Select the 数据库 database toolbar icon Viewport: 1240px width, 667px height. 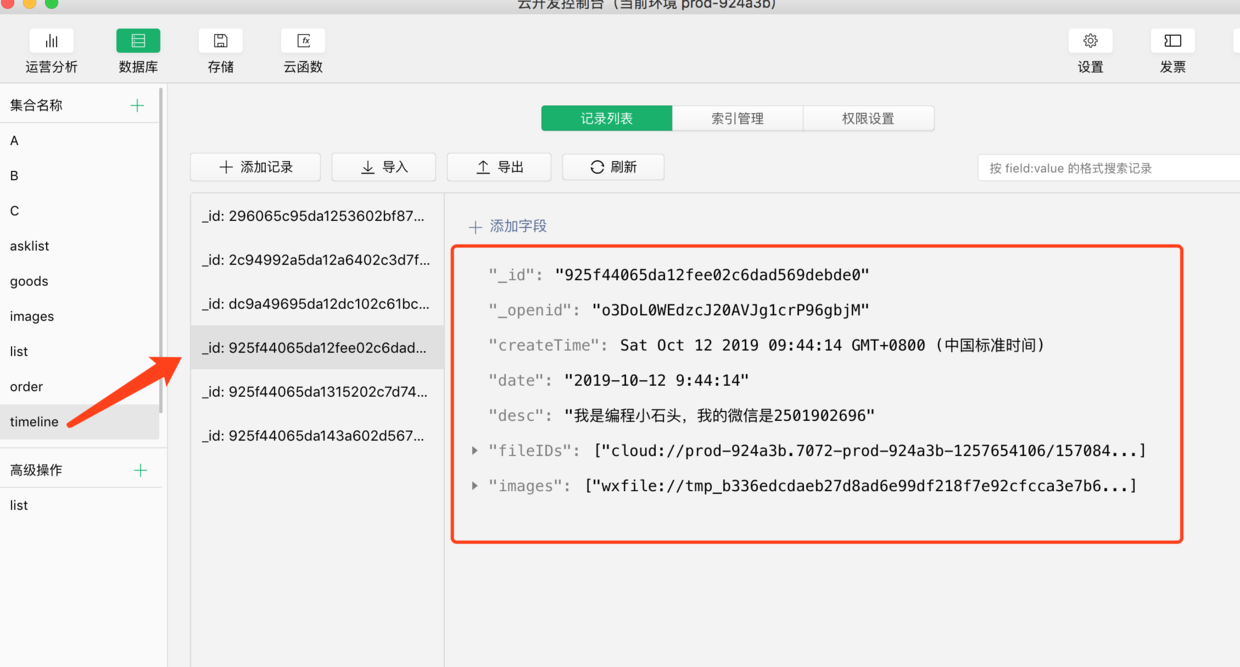[138, 41]
